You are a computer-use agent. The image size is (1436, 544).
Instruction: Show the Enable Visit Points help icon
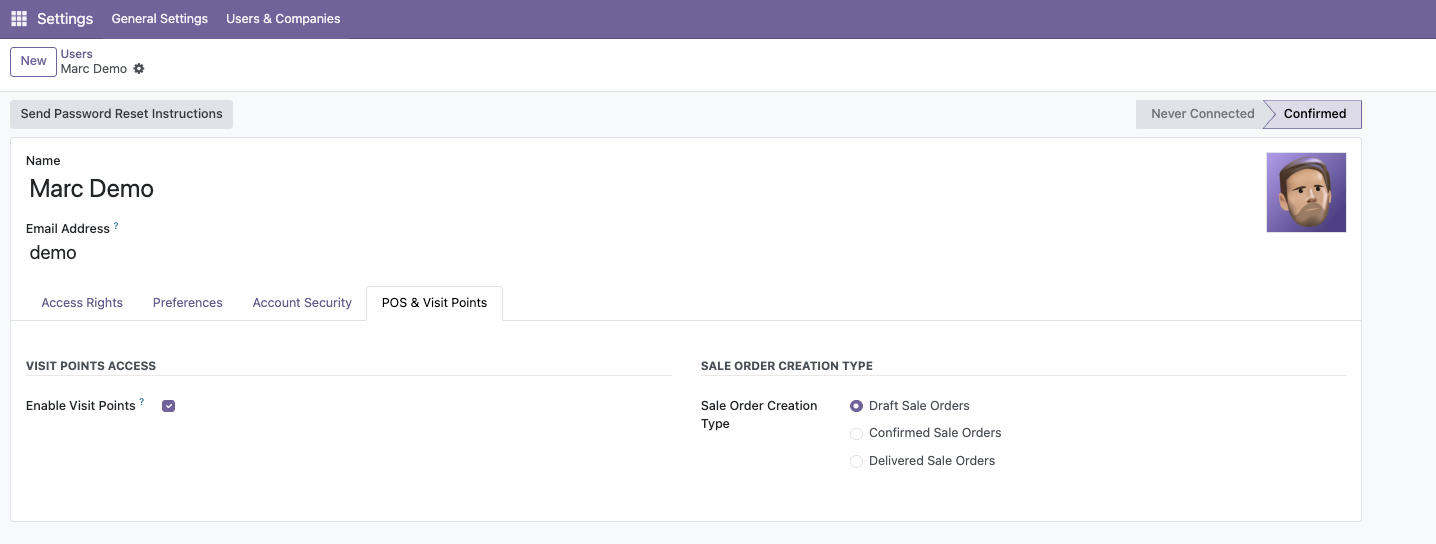[x=142, y=402]
